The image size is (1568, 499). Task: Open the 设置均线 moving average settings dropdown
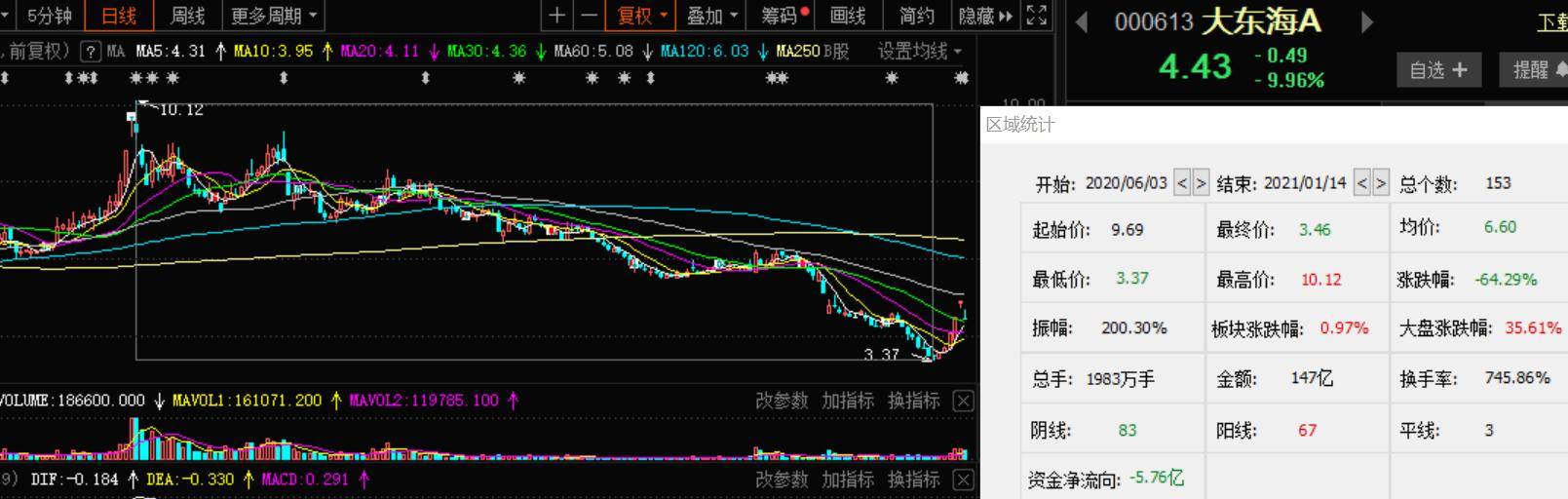tap(919, 51)
